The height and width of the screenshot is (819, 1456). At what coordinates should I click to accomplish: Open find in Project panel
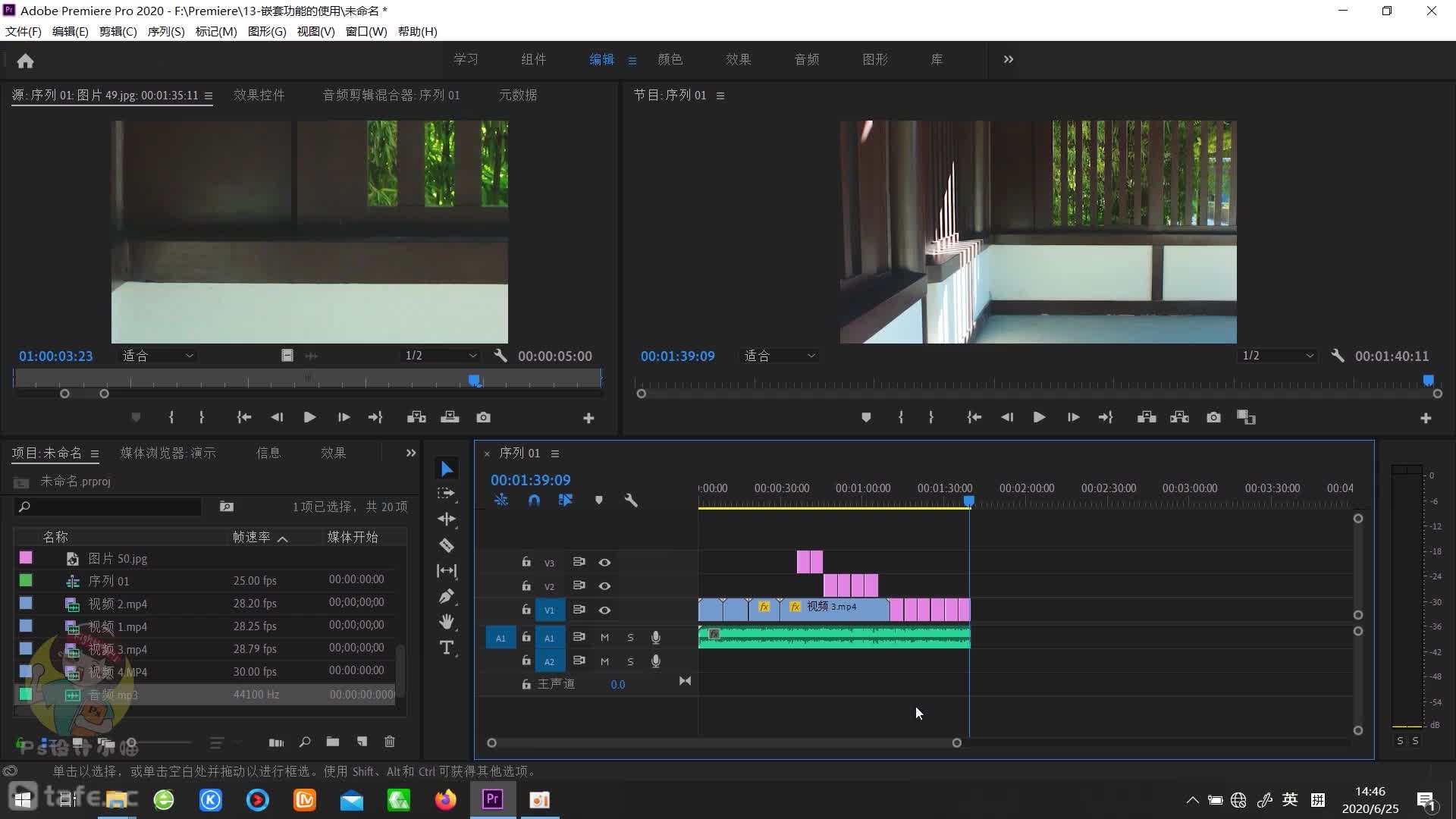click(305, 742)
